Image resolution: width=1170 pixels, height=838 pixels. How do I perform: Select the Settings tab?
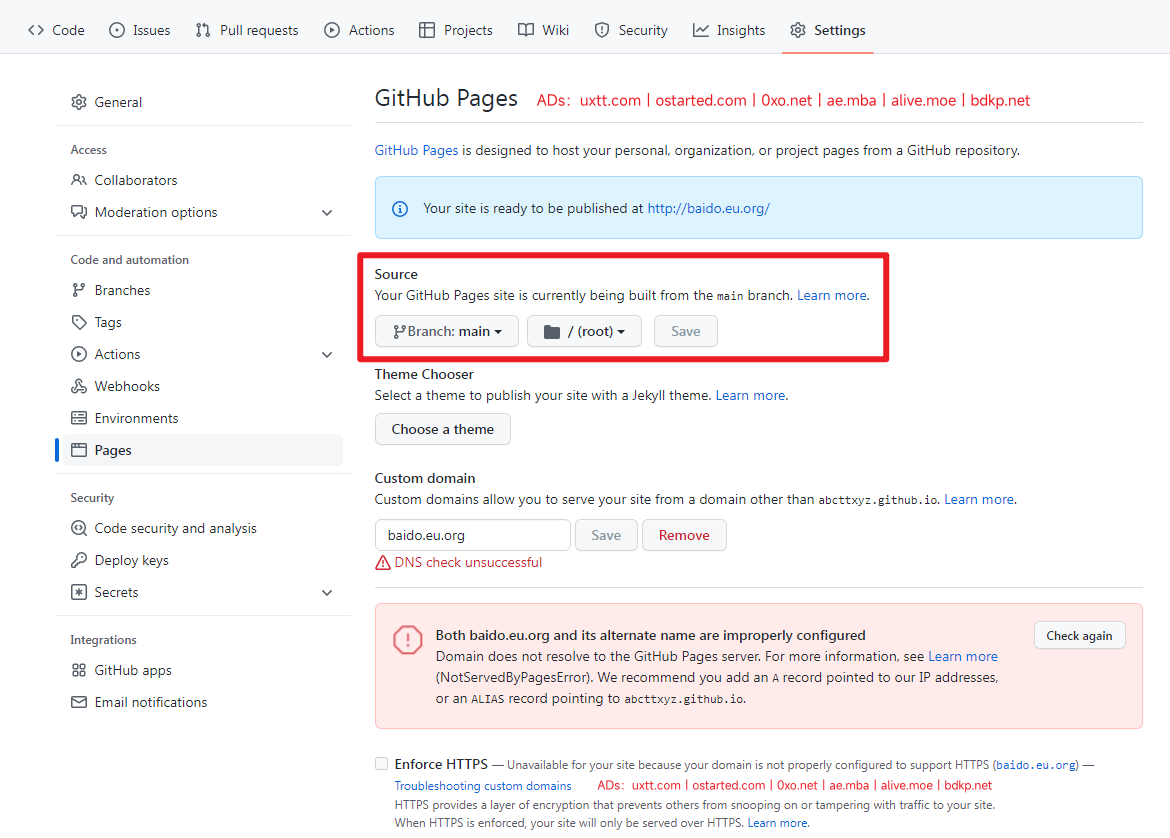[828, 30]
